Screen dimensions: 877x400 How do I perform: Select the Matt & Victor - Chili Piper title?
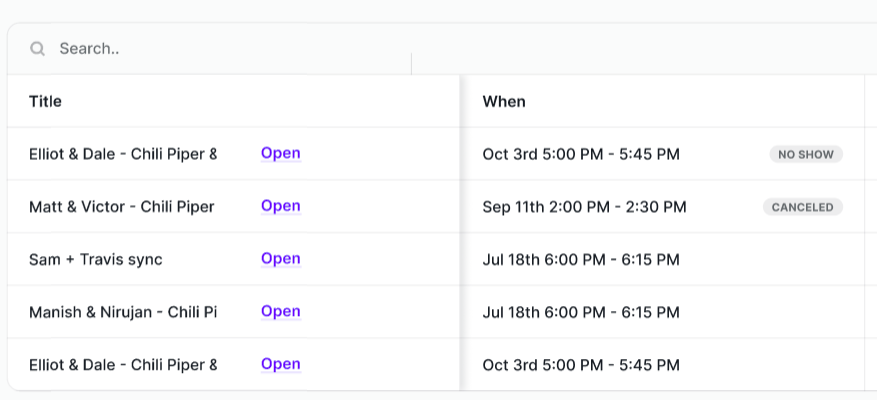click(x=122, y=207)
